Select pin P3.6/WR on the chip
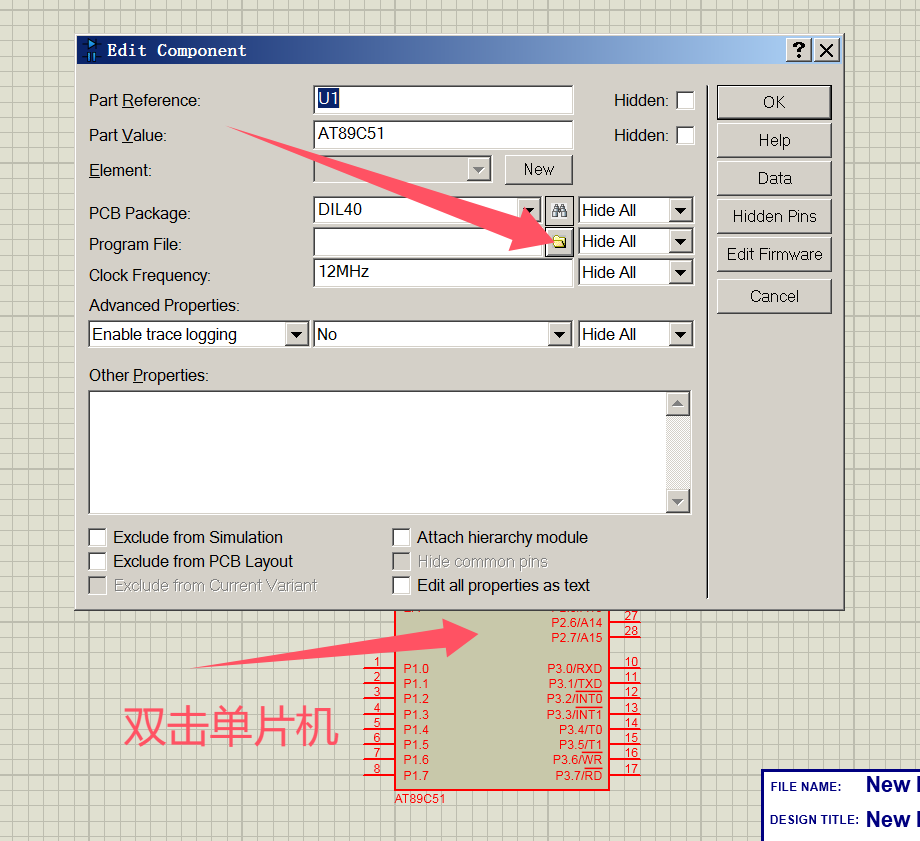Screen dimensions: 920x841 point(577,759)
